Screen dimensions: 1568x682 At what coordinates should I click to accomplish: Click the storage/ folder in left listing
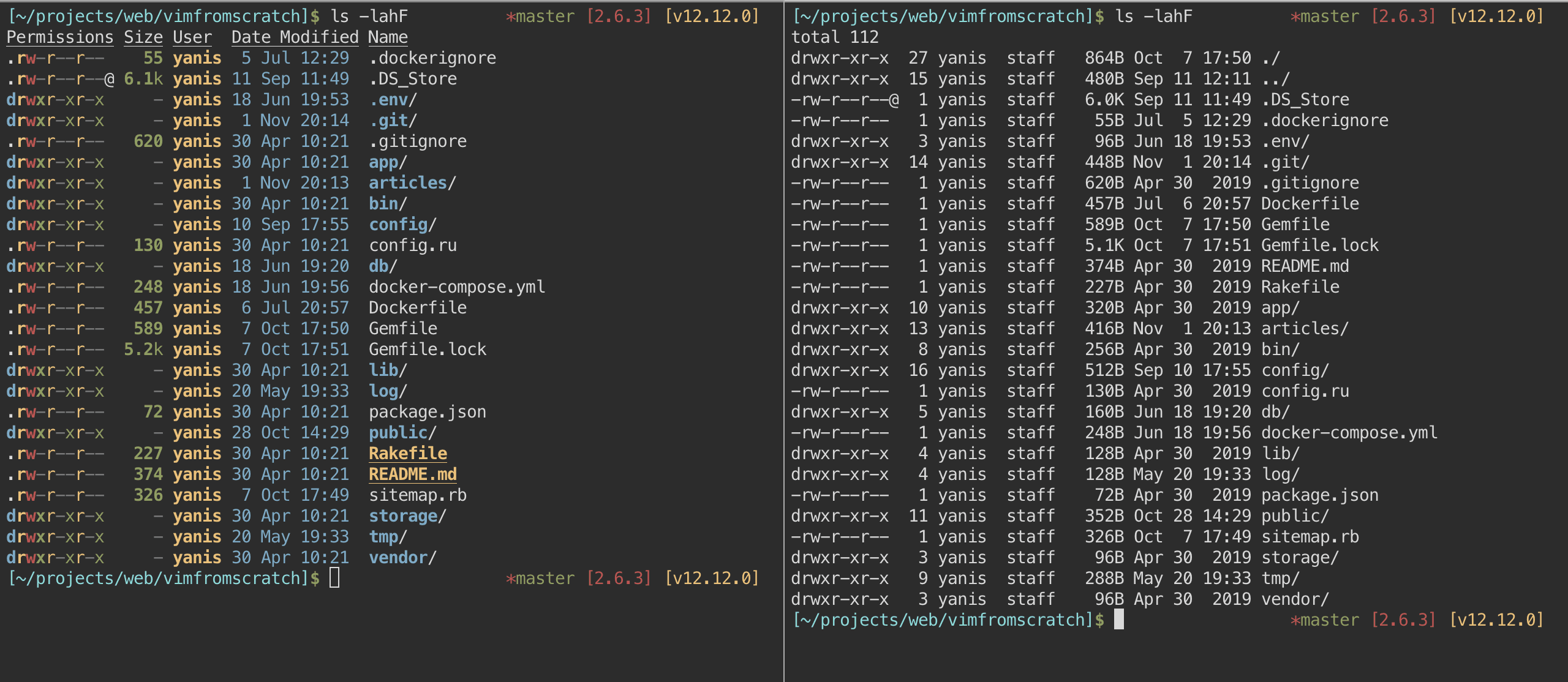(x=407, y=516)
